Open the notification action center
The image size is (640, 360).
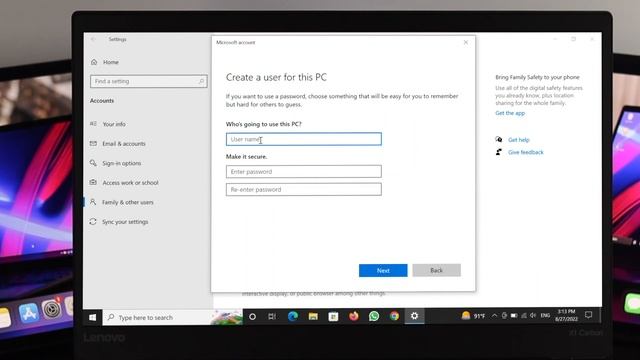pyautogui.click(x=588, y=315)
